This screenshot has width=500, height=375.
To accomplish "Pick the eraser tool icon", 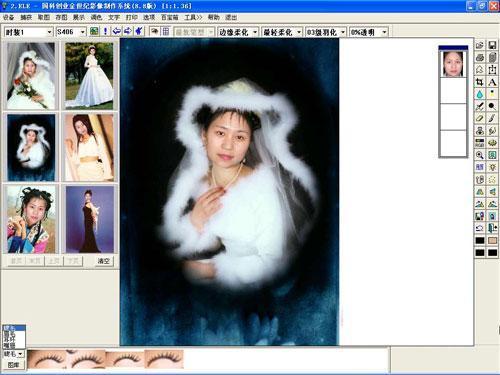I will [480, 118].
